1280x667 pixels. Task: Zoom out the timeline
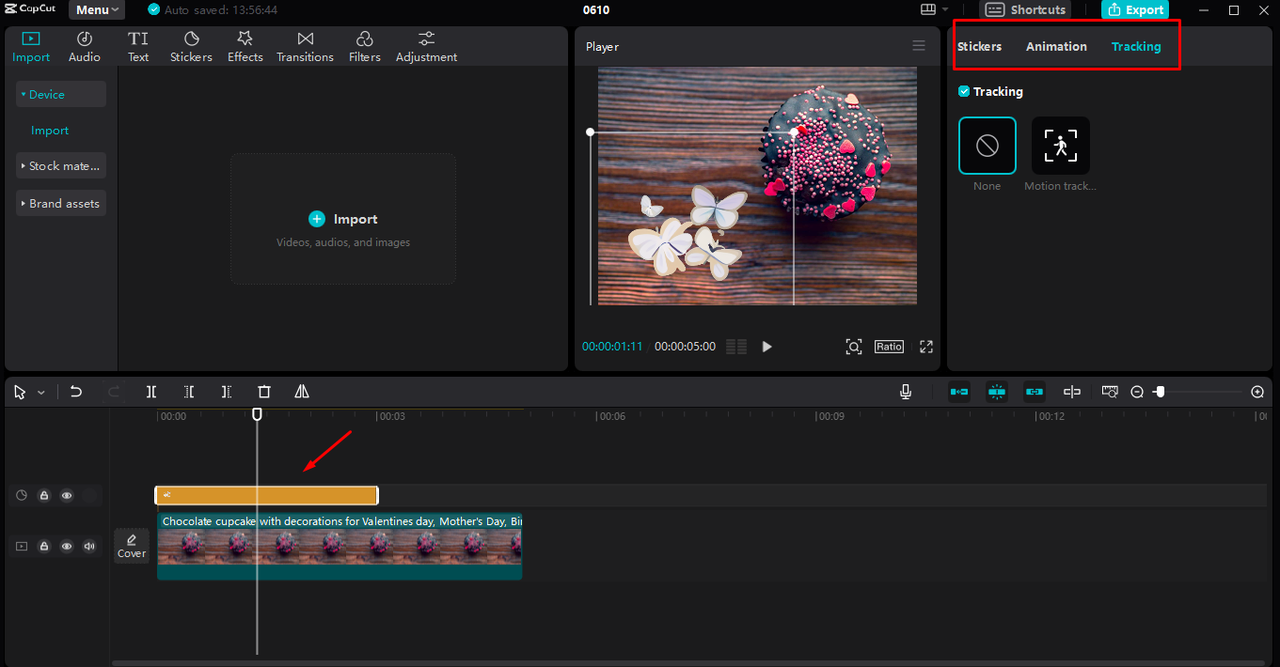point(1137,392)
